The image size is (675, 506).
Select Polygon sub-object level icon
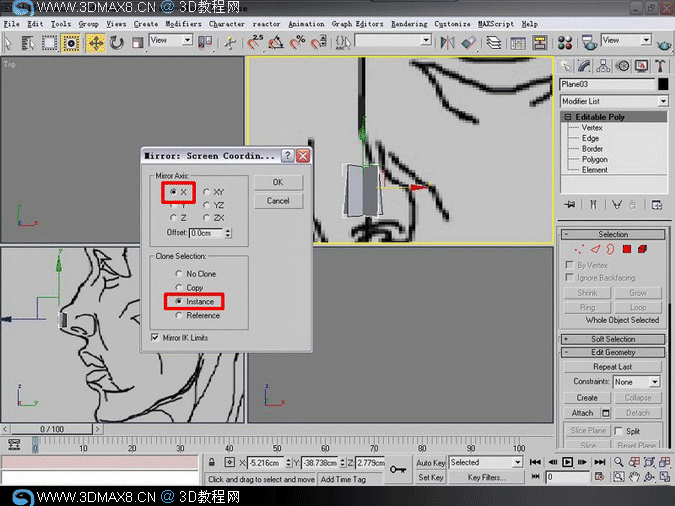tap(627, 249)
